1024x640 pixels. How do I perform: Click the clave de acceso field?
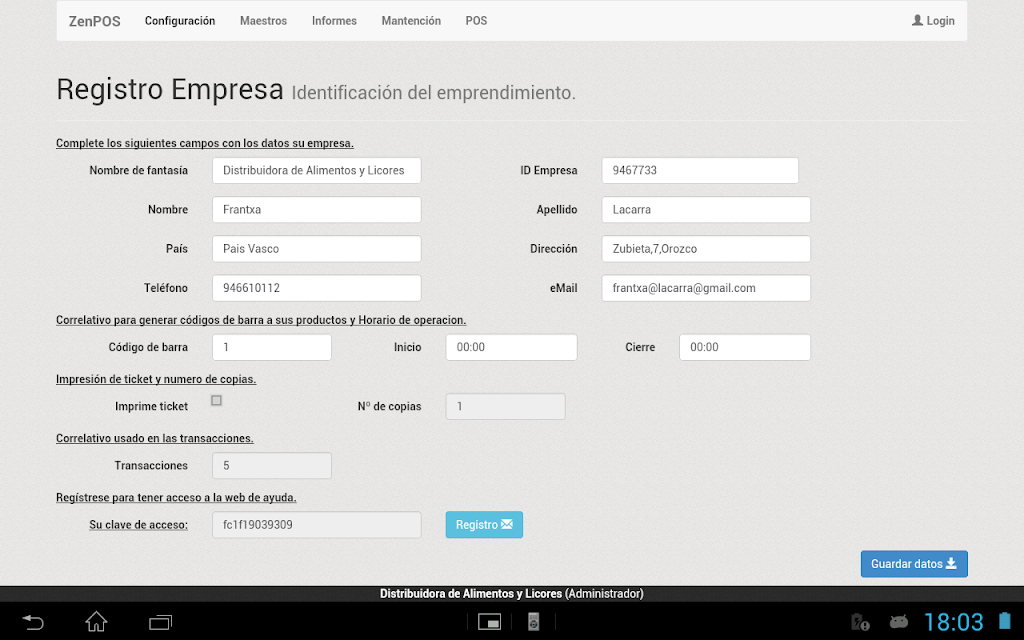pos(317,525)
